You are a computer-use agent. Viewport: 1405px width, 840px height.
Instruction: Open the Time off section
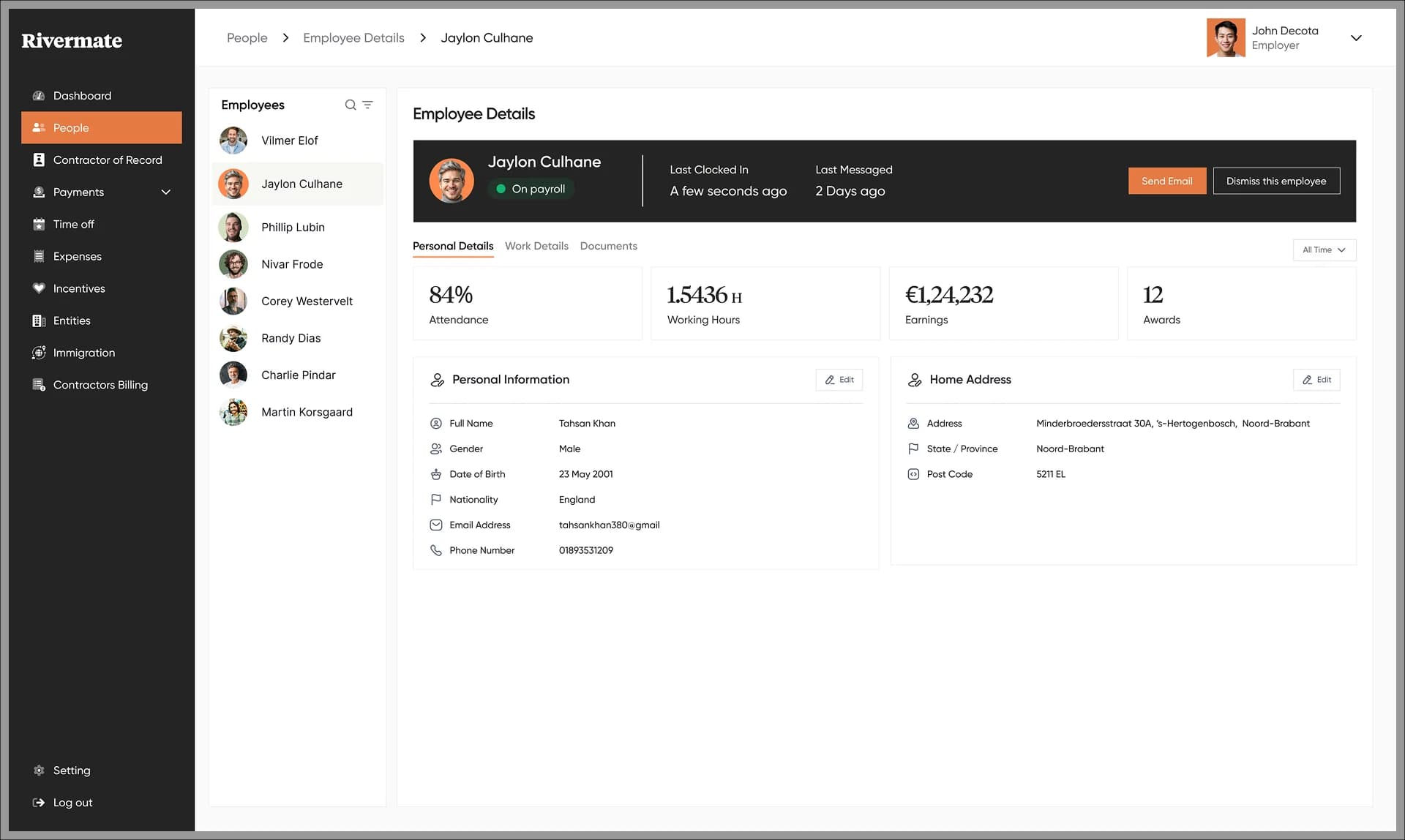73,224
